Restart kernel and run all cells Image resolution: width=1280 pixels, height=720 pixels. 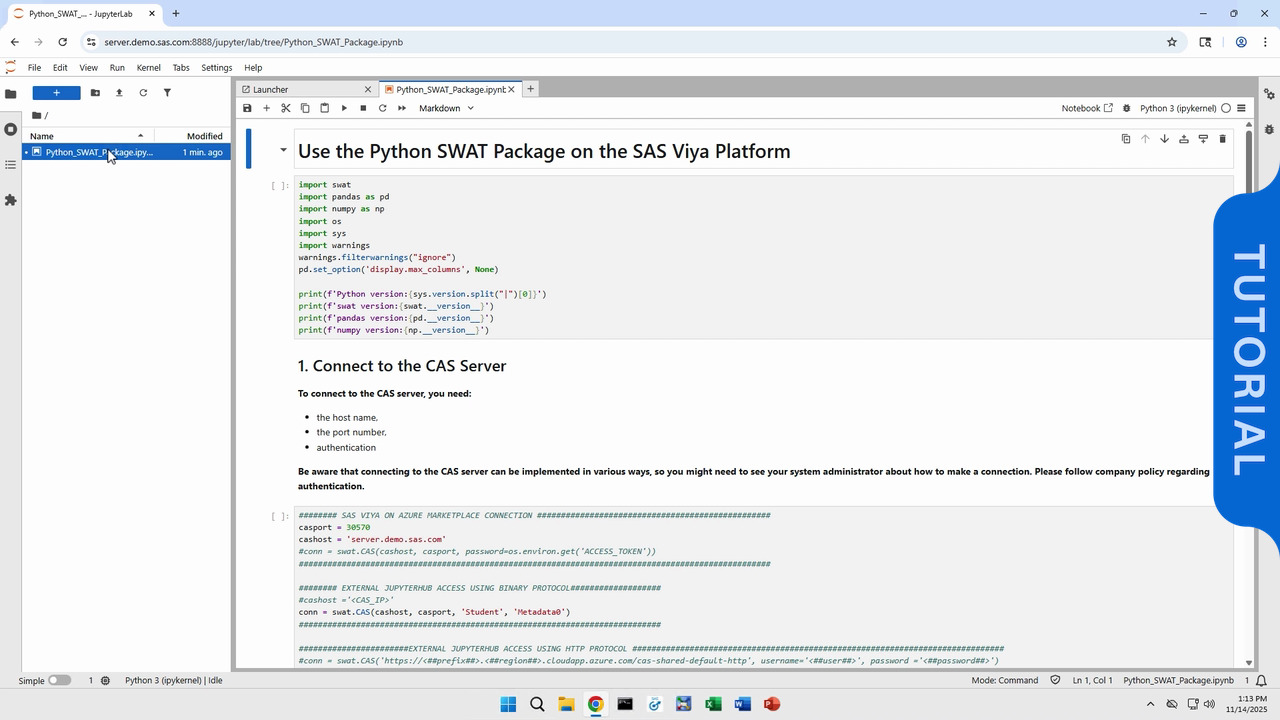402,108
